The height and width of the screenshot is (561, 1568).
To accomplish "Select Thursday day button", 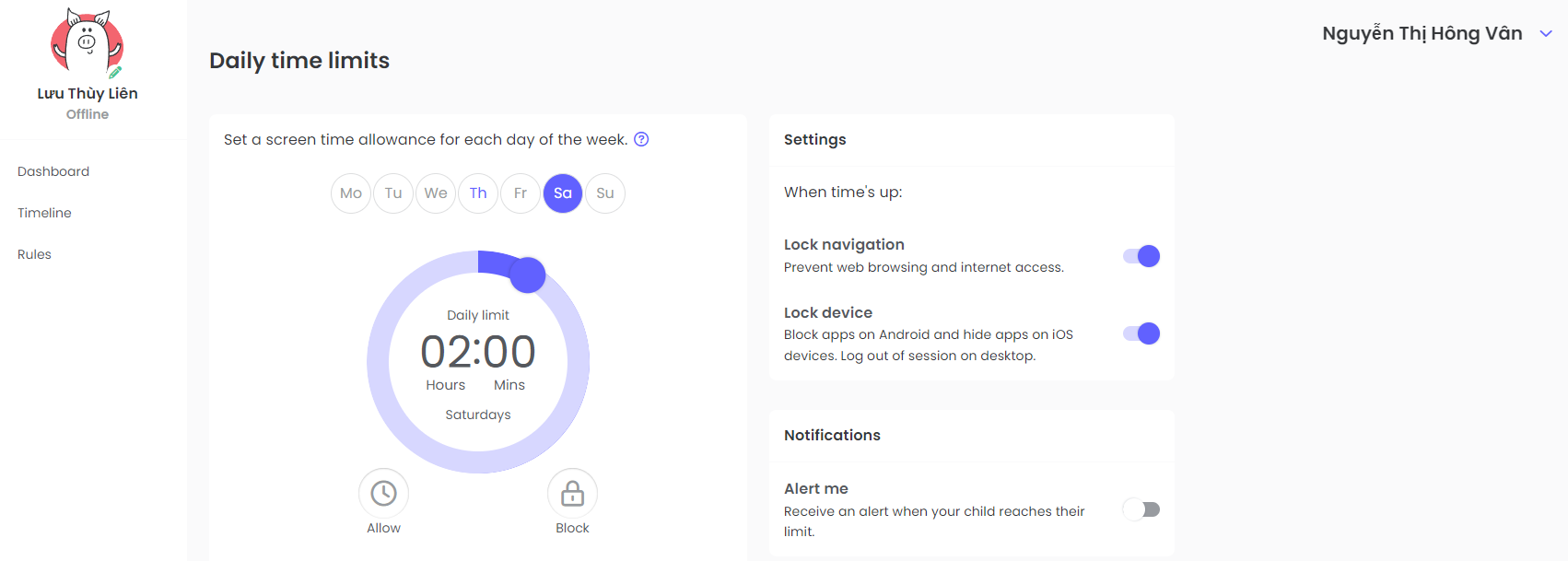I will click(478, 193).
